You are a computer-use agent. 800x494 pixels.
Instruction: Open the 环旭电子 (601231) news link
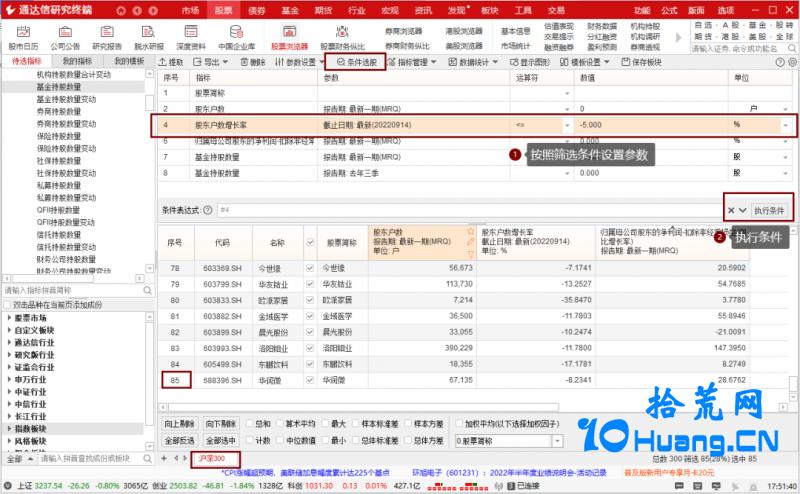tap(509, 473)
